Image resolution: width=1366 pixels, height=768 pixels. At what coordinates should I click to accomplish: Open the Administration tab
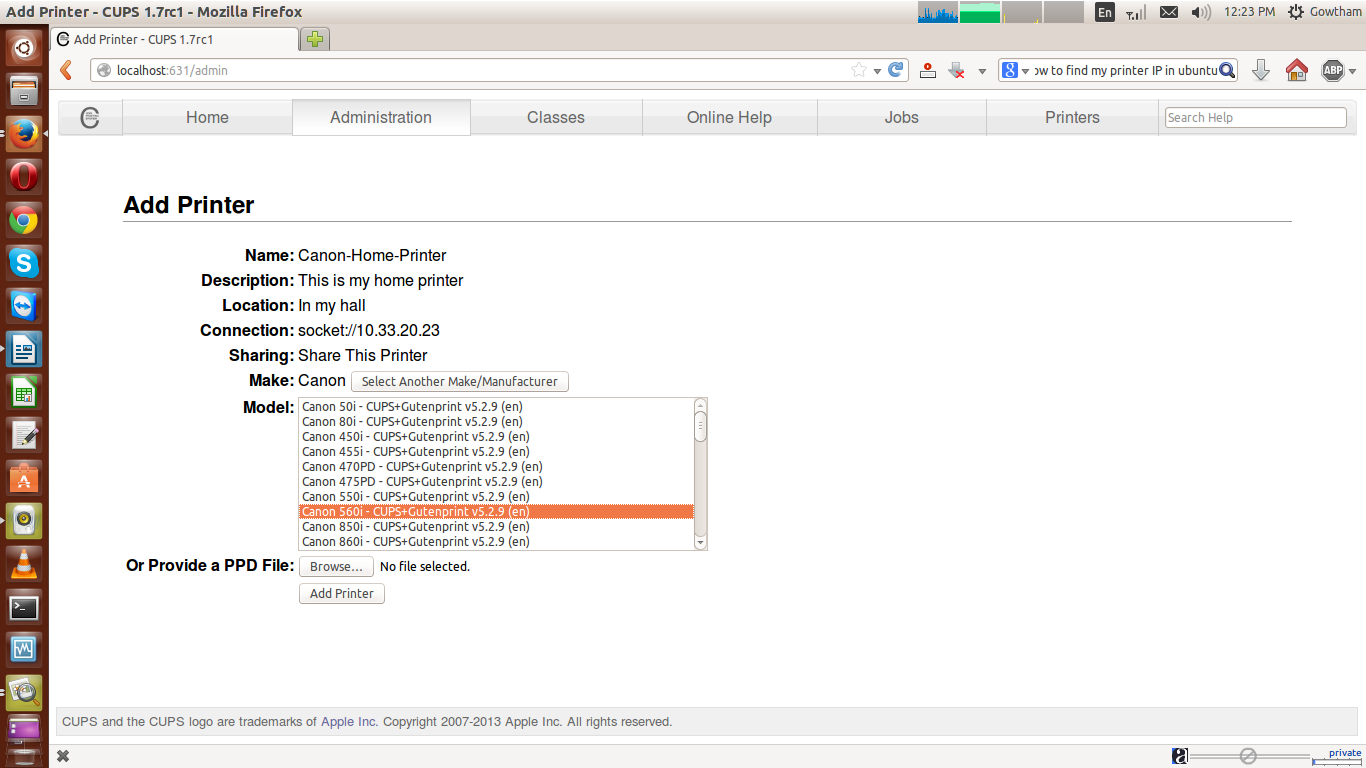[381, 117]
